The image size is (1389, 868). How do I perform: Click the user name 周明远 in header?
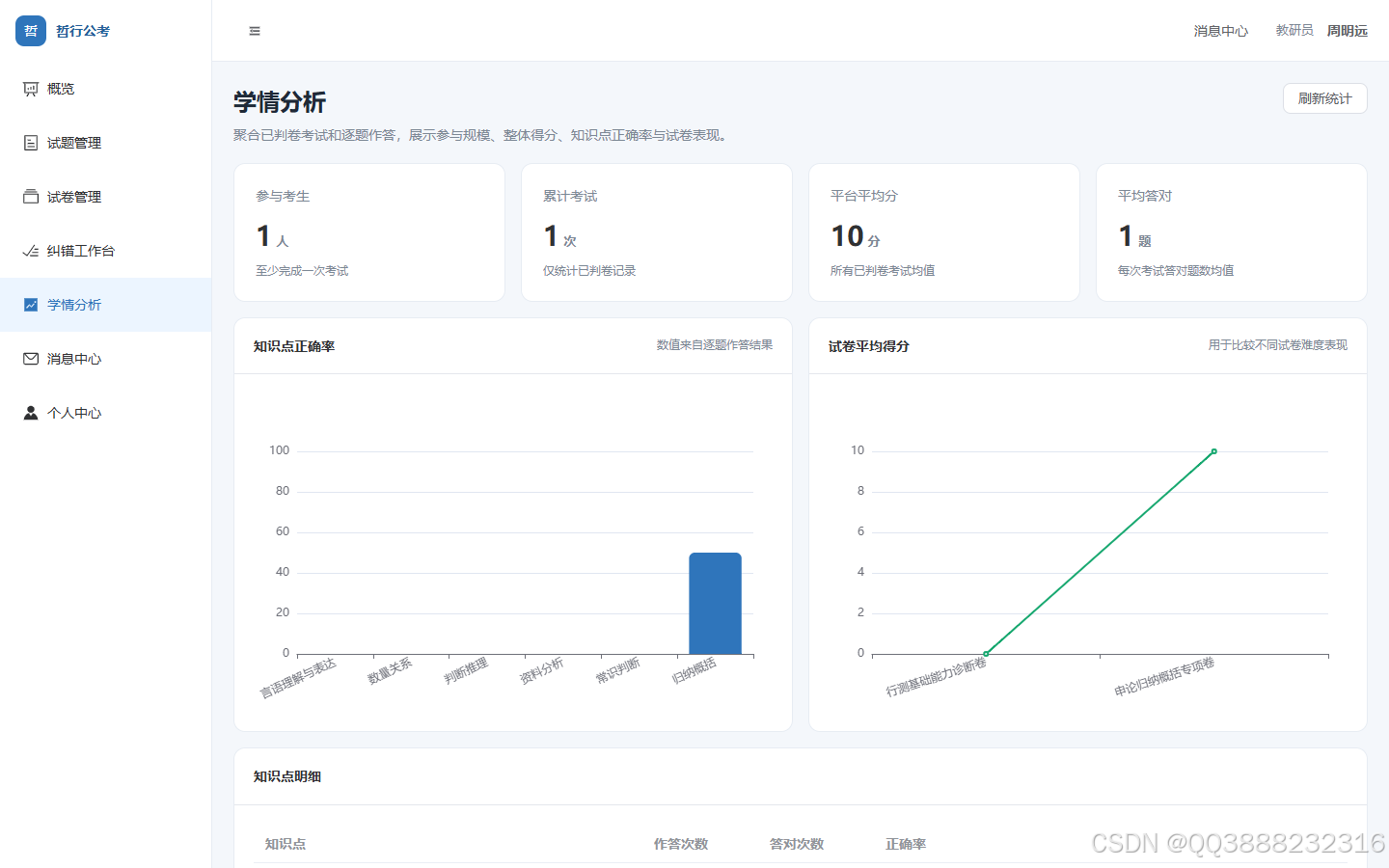tap(1348, 31)
